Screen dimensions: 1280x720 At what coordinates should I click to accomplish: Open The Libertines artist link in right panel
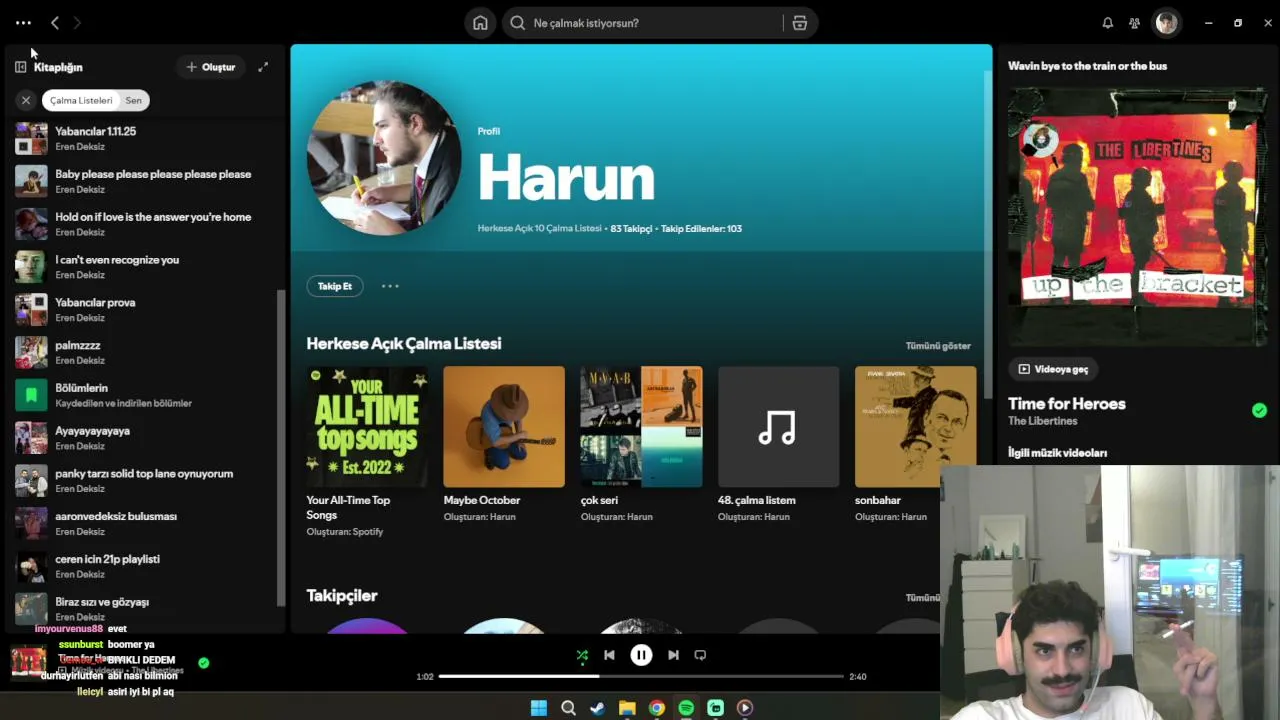[1042, 421]
